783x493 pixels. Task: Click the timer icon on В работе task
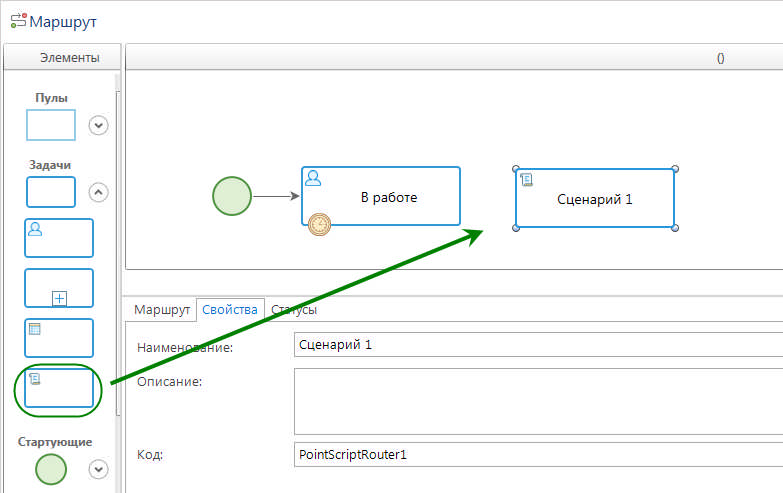tap(318, 225)
